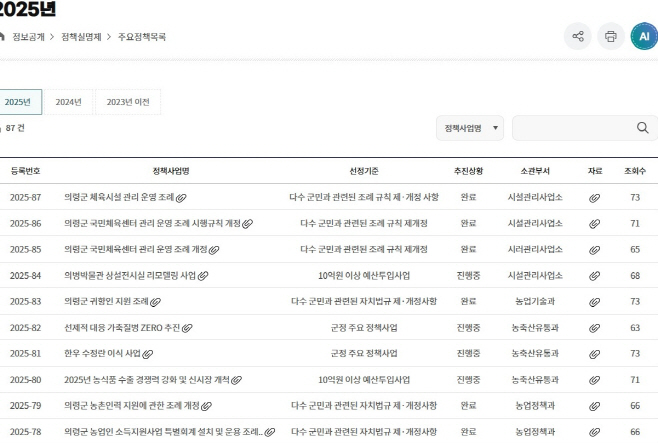Download attachment for entry 2025-84
The height and width of the screenshot is (443, 658).
pos(594,276)
